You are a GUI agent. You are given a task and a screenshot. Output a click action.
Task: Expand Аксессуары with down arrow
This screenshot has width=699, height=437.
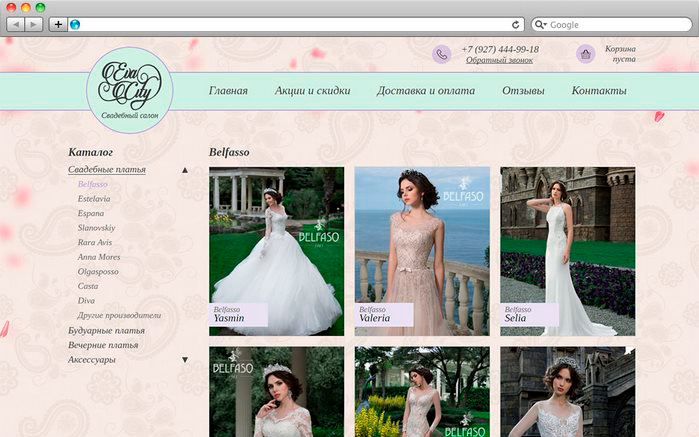185,360
